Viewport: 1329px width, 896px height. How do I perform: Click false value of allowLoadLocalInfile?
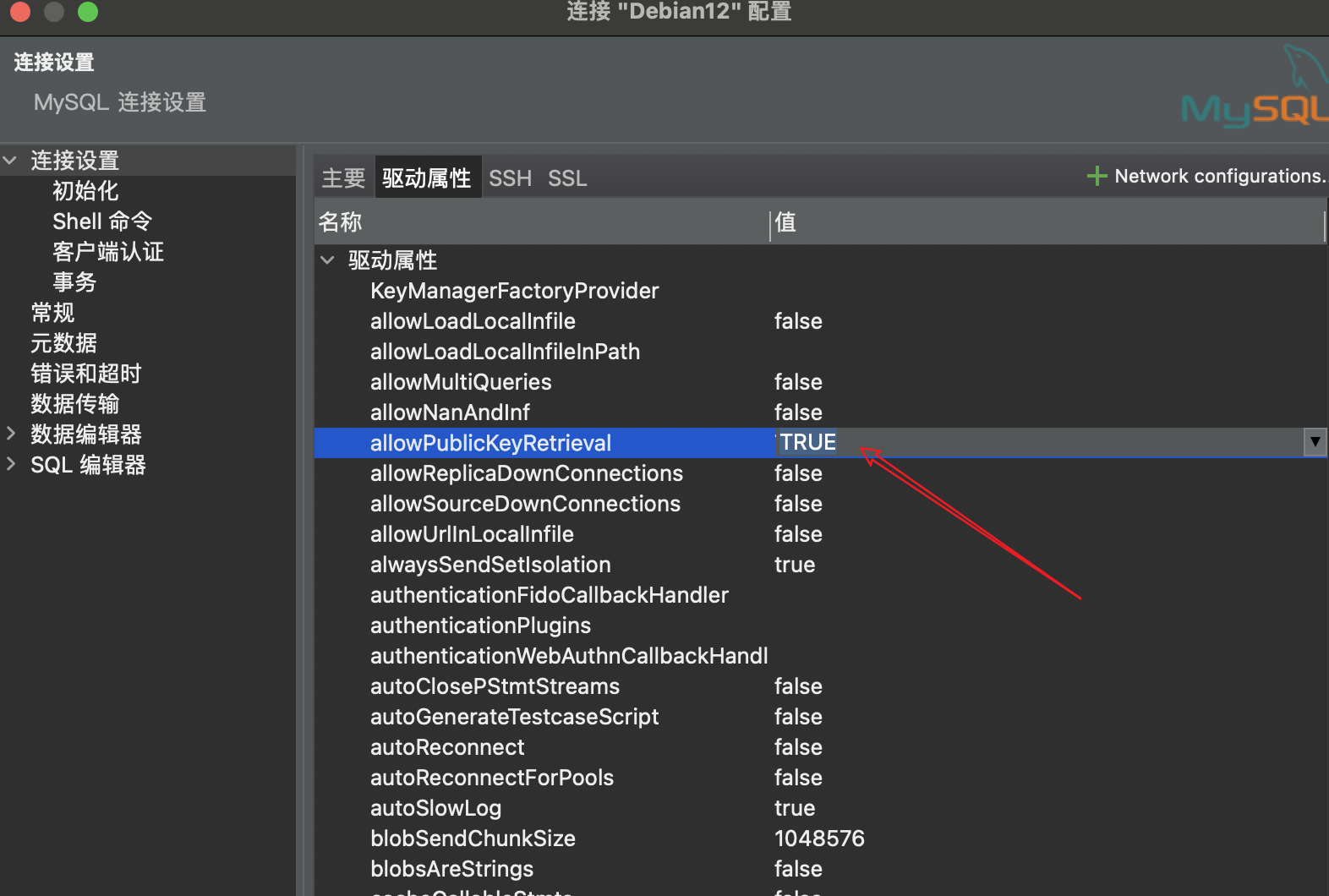pos(798,321)
